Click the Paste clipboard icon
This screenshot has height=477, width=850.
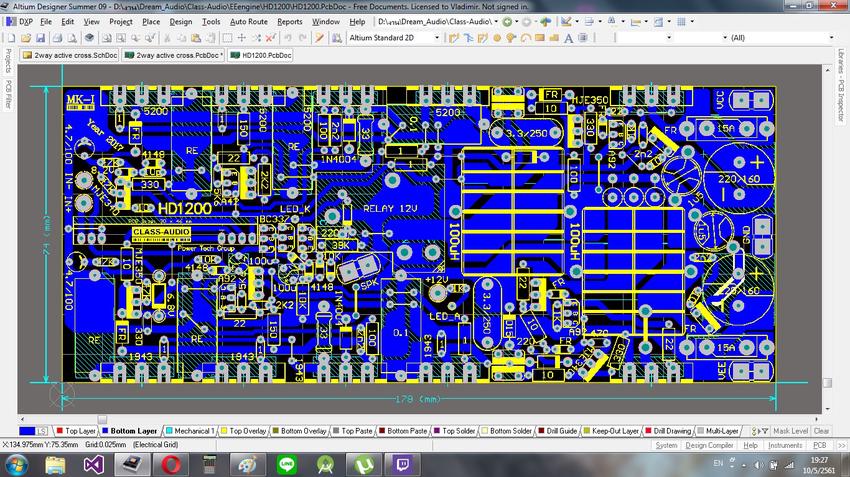click(196, 38)
